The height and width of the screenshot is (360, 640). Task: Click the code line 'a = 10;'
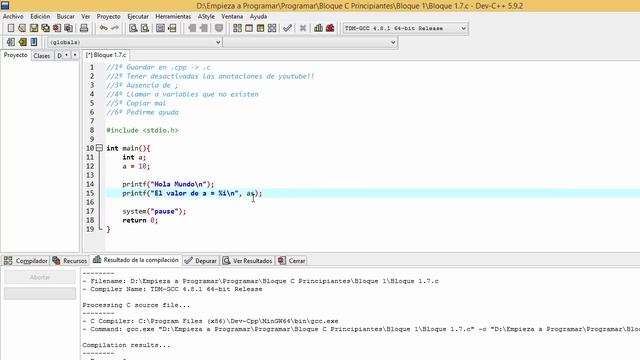[x=136, y=166]
